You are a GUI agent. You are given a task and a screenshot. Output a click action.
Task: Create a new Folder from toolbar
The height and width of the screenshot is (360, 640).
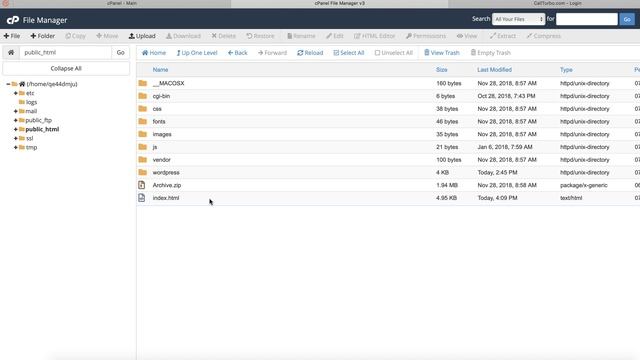point(42,36)
